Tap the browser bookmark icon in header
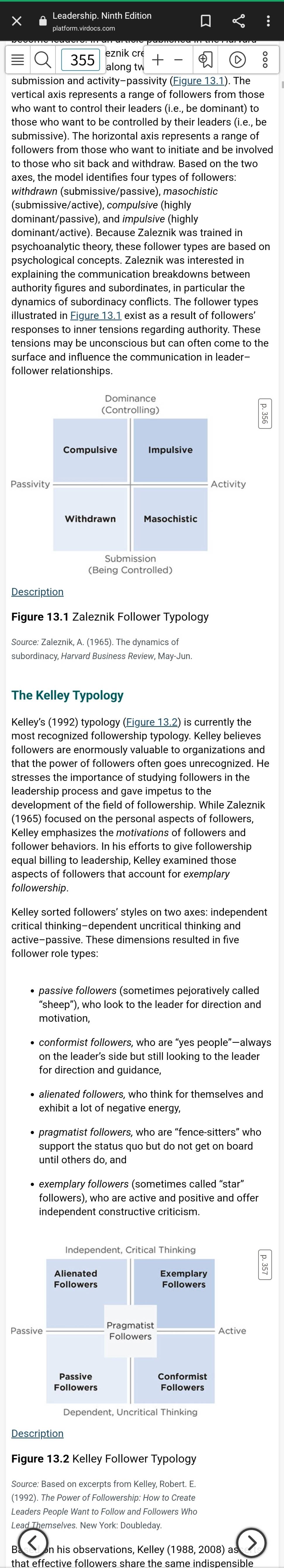The width and height of the screenshot is (284, 1568). [206, 21]
